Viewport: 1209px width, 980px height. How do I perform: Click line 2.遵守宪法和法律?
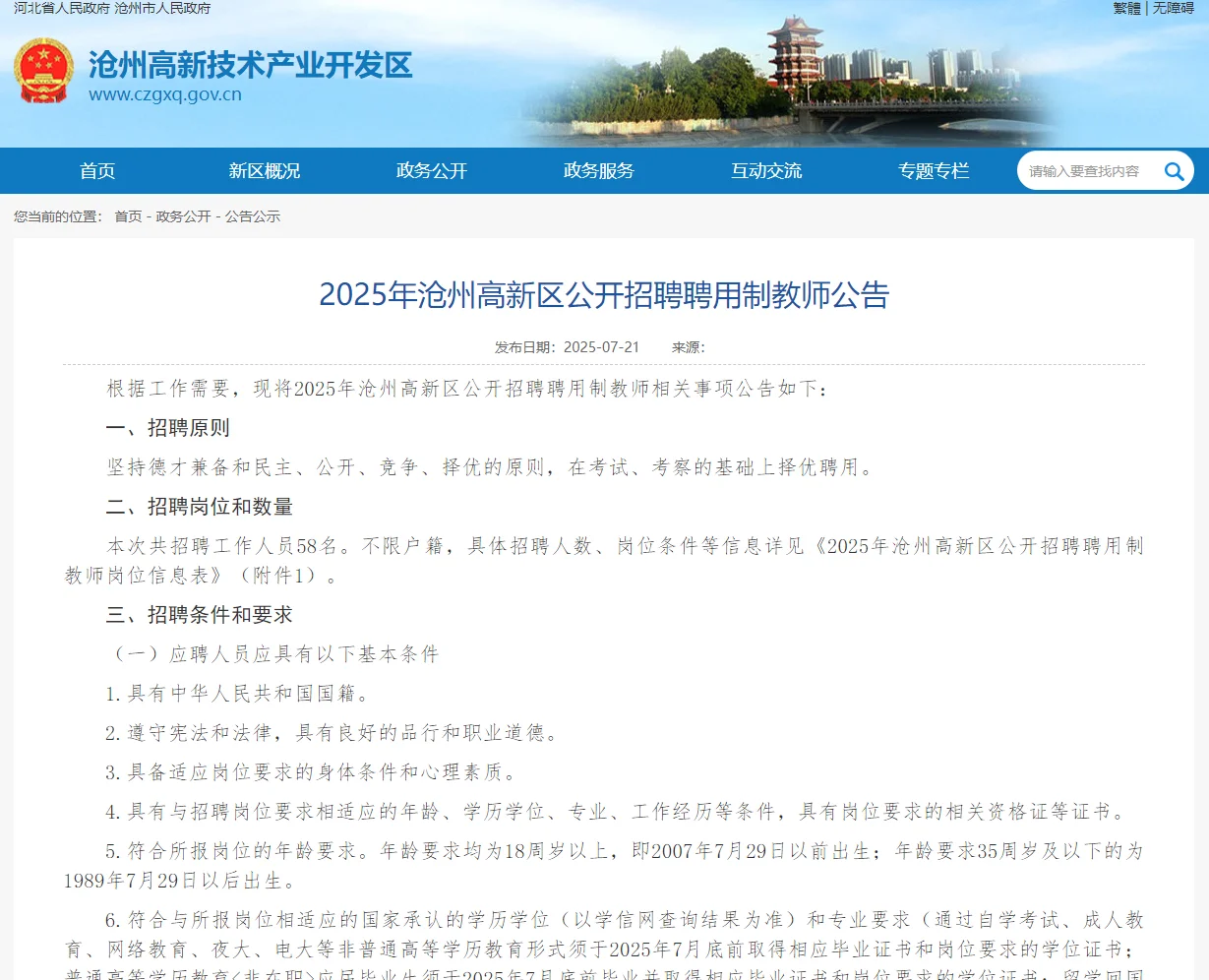click(x=333, y=733)
